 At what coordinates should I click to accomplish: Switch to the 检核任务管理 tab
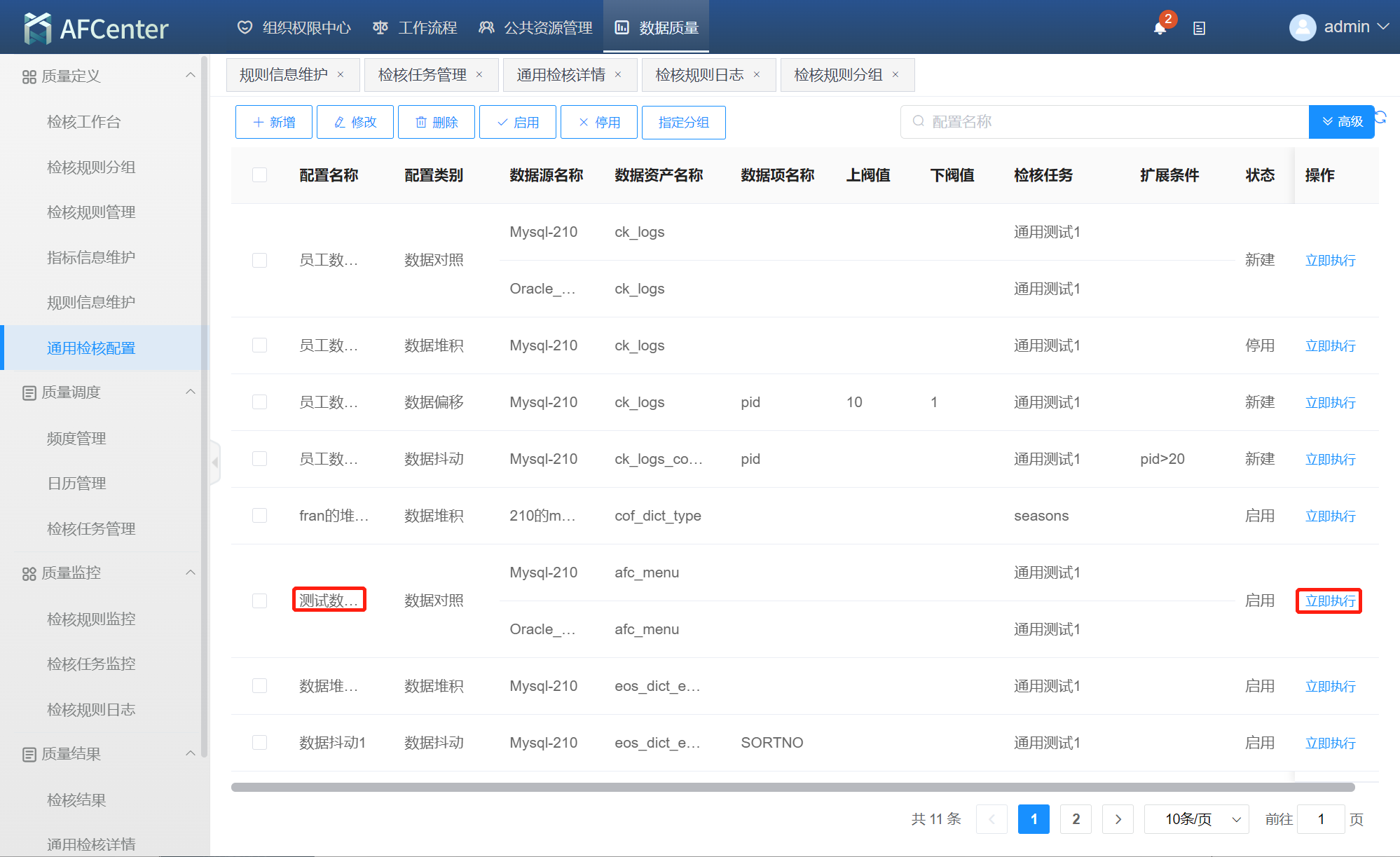coord(422,75)
